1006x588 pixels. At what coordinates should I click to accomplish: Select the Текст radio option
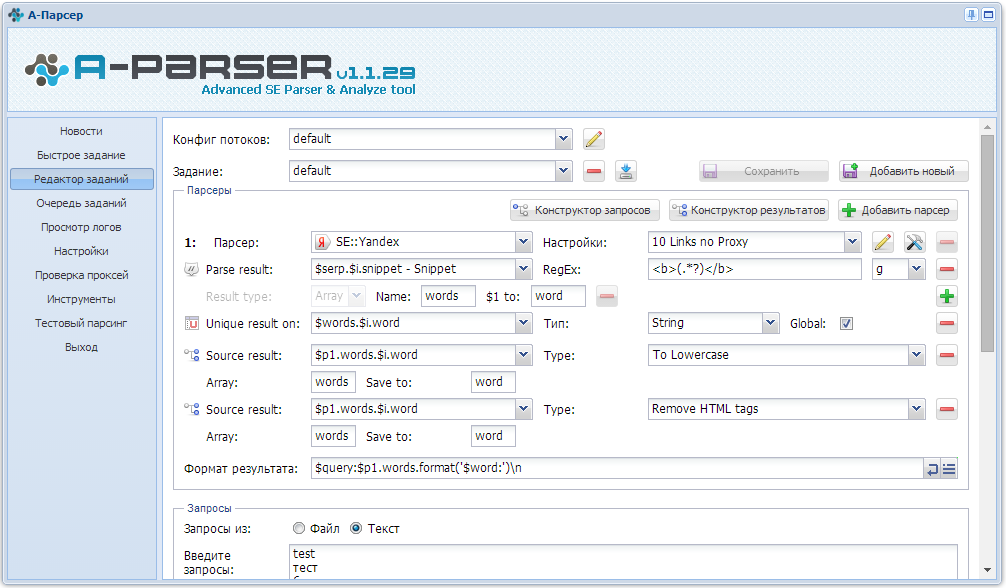click(x=355, y=528)
